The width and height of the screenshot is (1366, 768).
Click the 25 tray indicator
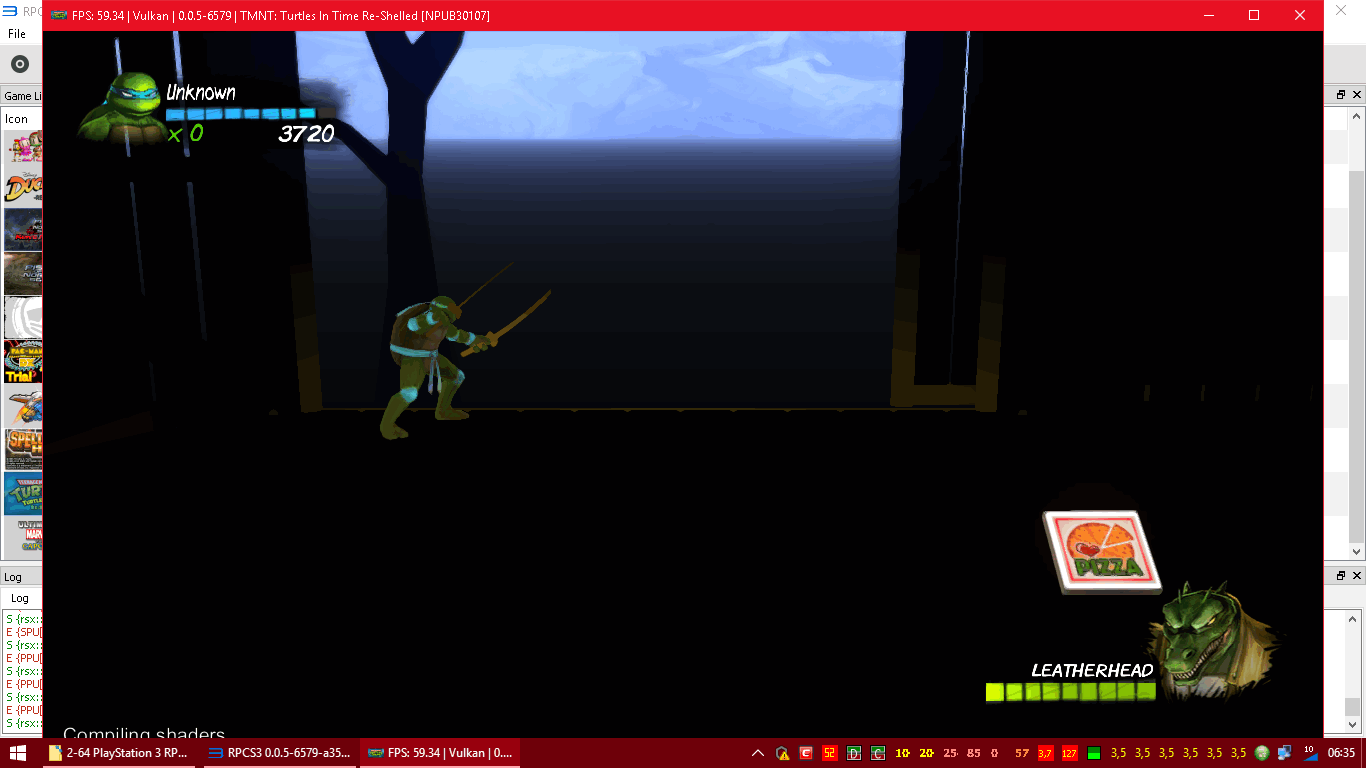click(x=950, y=753)
